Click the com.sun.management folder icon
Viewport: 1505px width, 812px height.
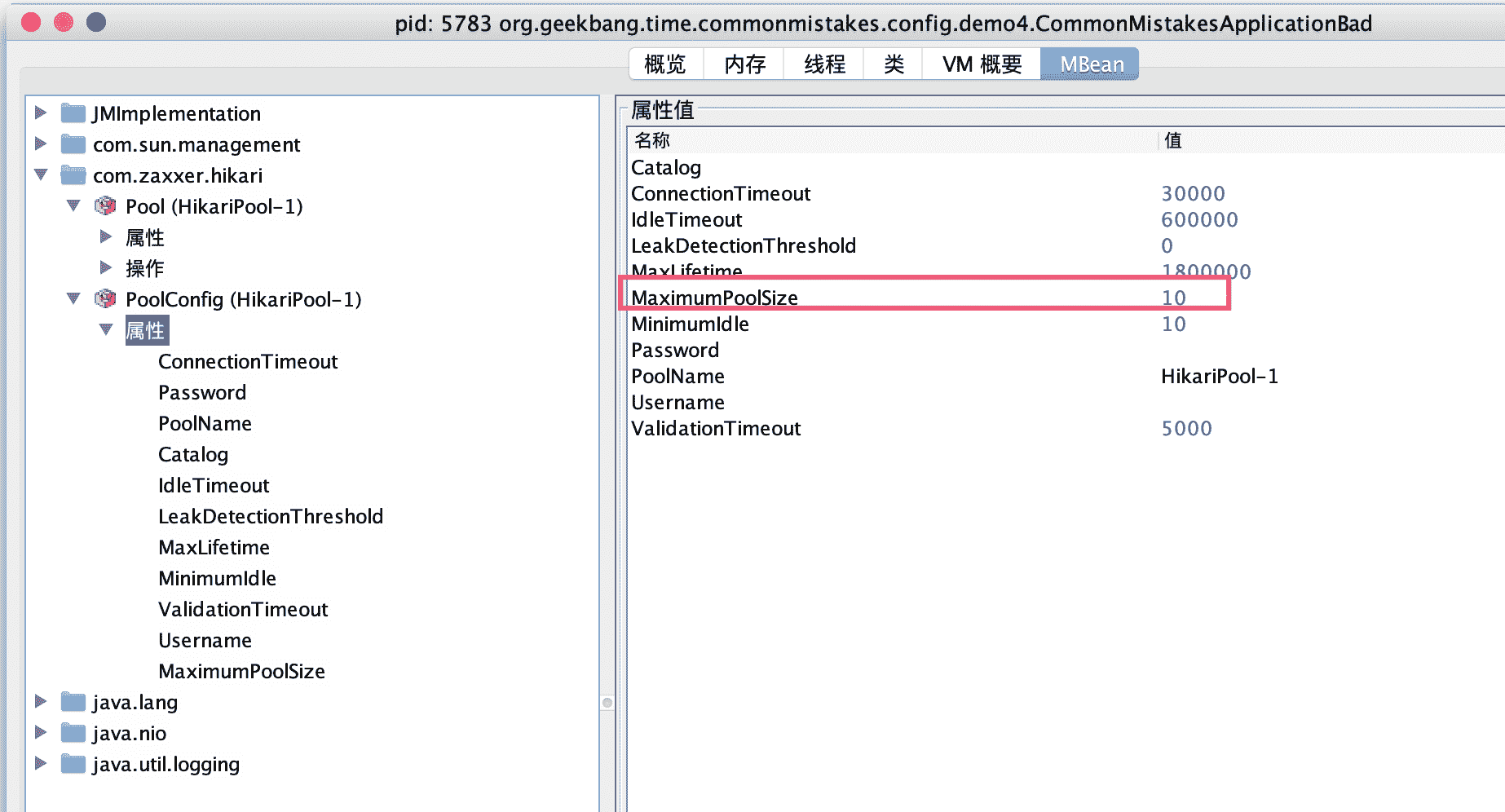73,144
